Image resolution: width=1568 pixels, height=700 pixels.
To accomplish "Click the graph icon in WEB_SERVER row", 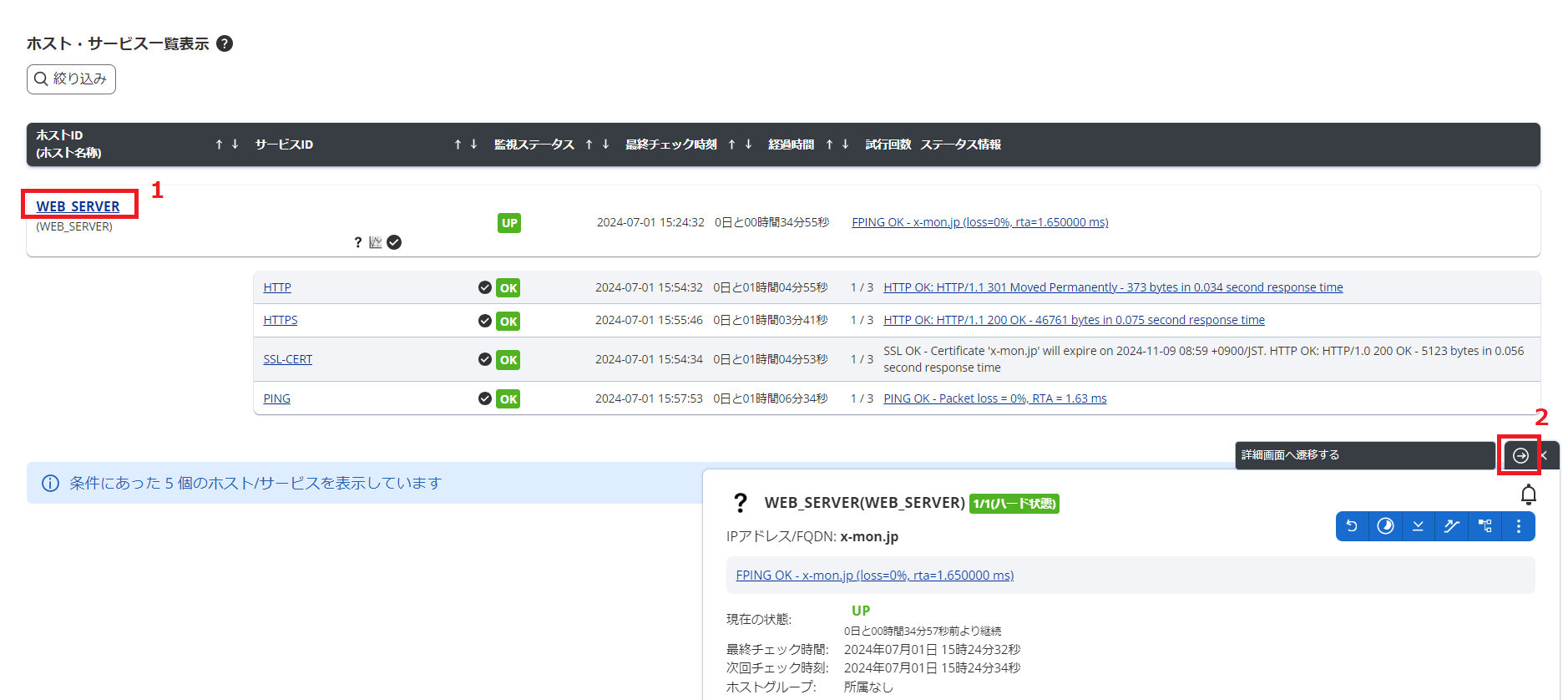I will [x=376, y=242].
